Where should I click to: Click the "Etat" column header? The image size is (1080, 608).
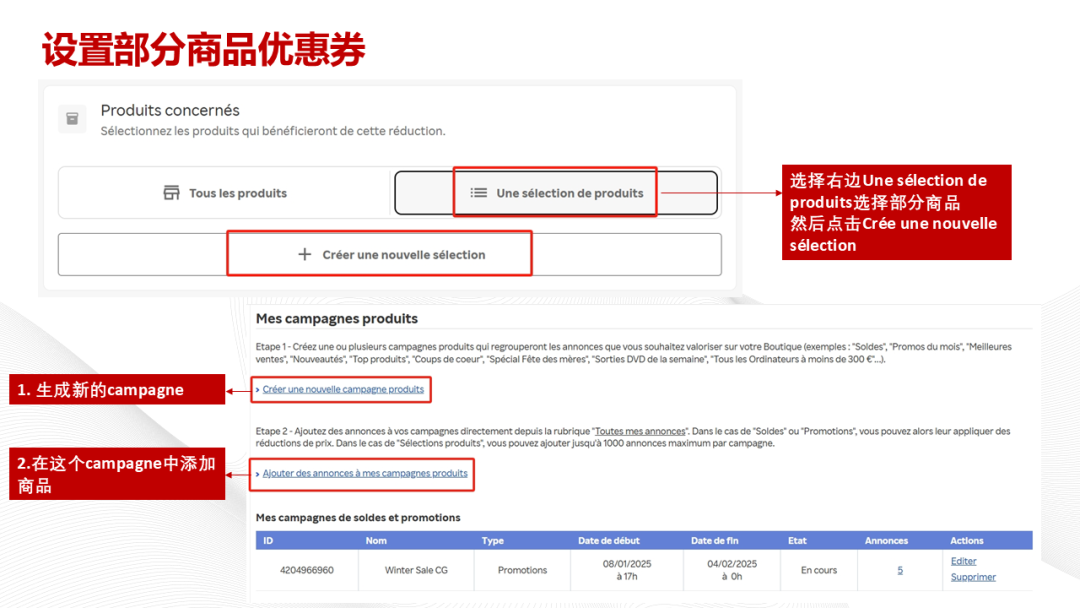(797, 540)
